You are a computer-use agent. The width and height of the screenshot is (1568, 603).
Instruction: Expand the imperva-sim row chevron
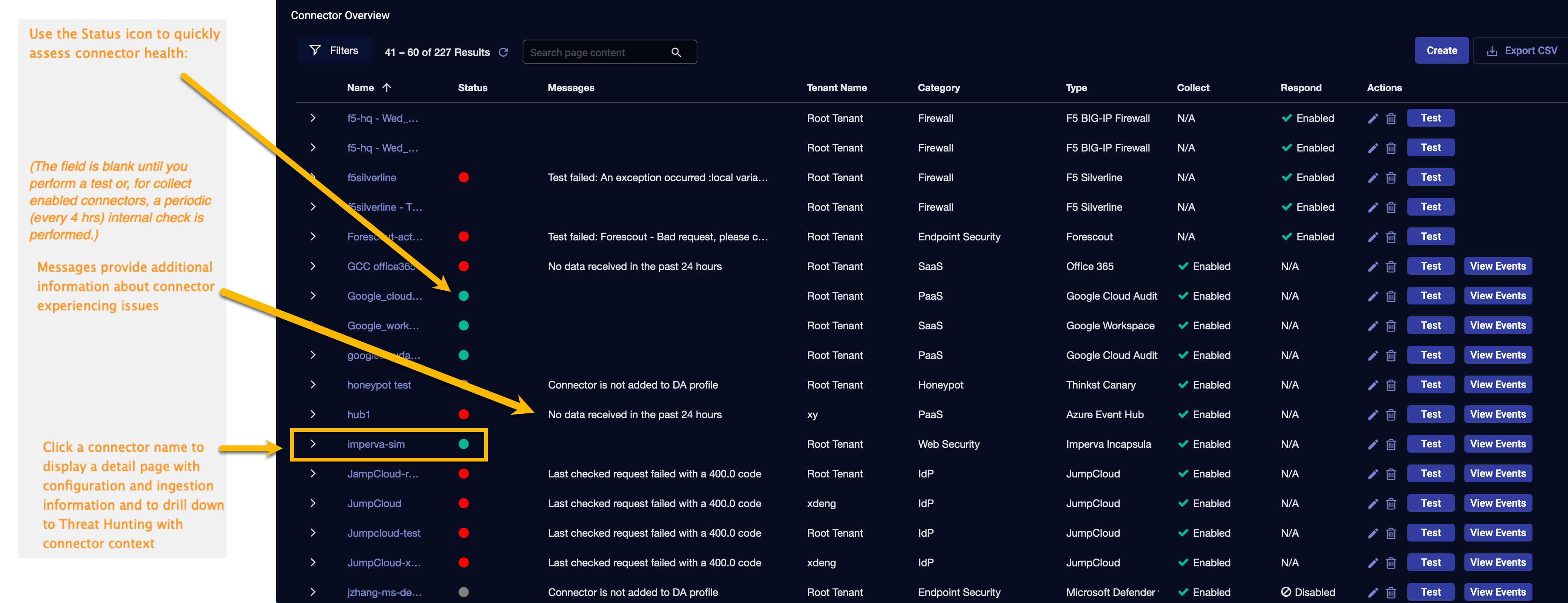point(312,444)
